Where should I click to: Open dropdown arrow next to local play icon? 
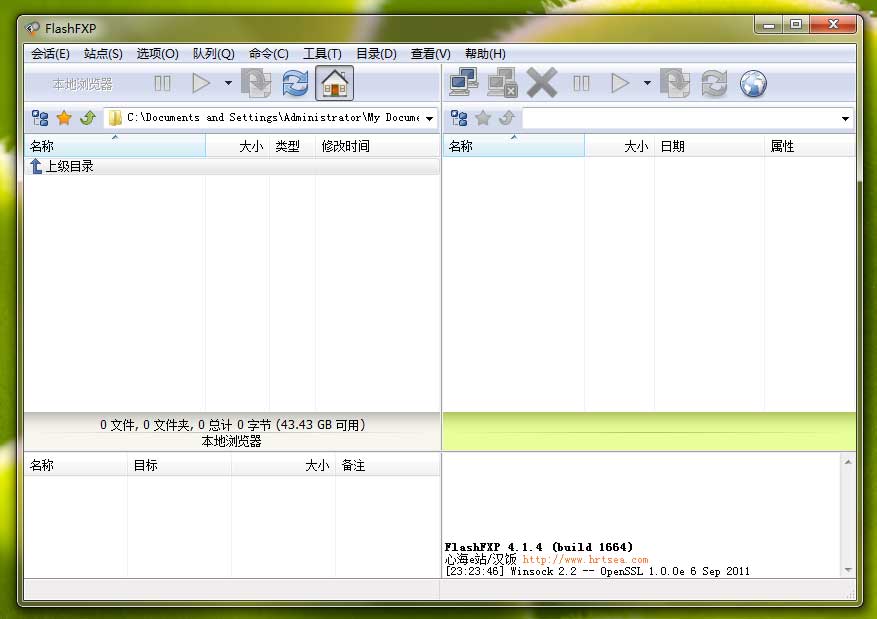pos(228,83)
